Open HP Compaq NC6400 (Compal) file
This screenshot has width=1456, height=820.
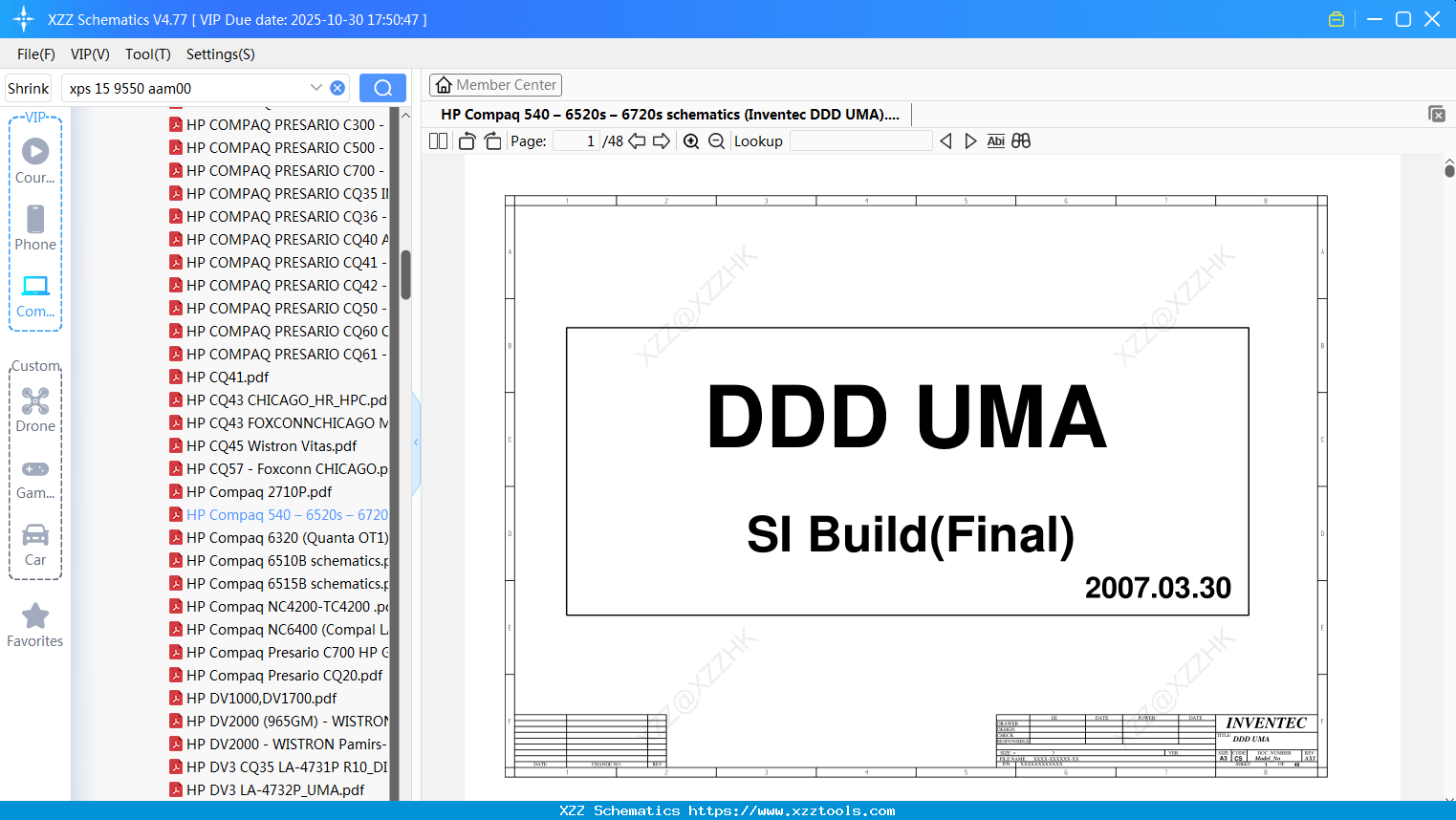click(x=278, y=629)
